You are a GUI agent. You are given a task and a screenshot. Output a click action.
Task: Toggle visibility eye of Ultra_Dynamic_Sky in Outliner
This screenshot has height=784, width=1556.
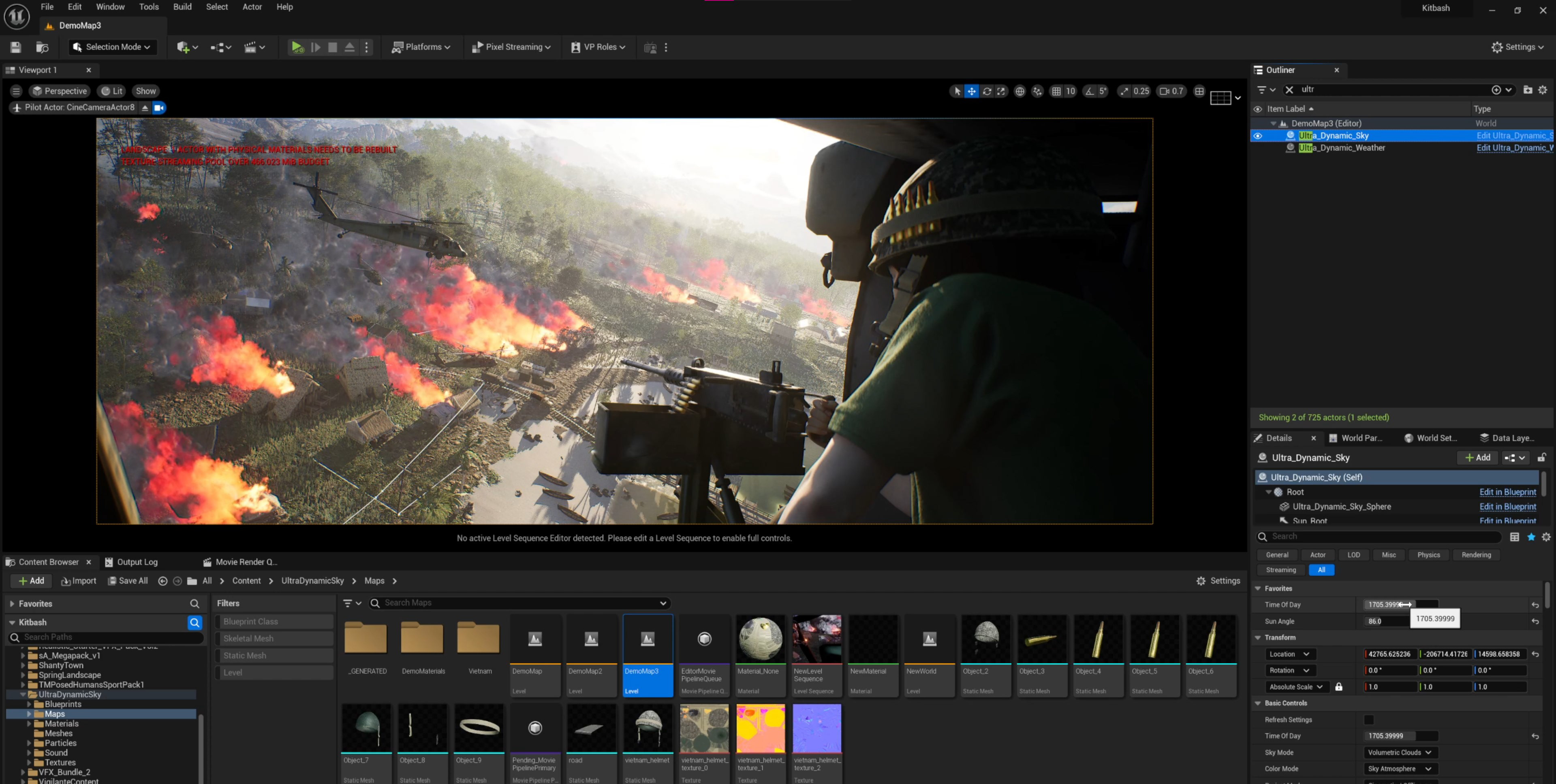[1258, 136]
